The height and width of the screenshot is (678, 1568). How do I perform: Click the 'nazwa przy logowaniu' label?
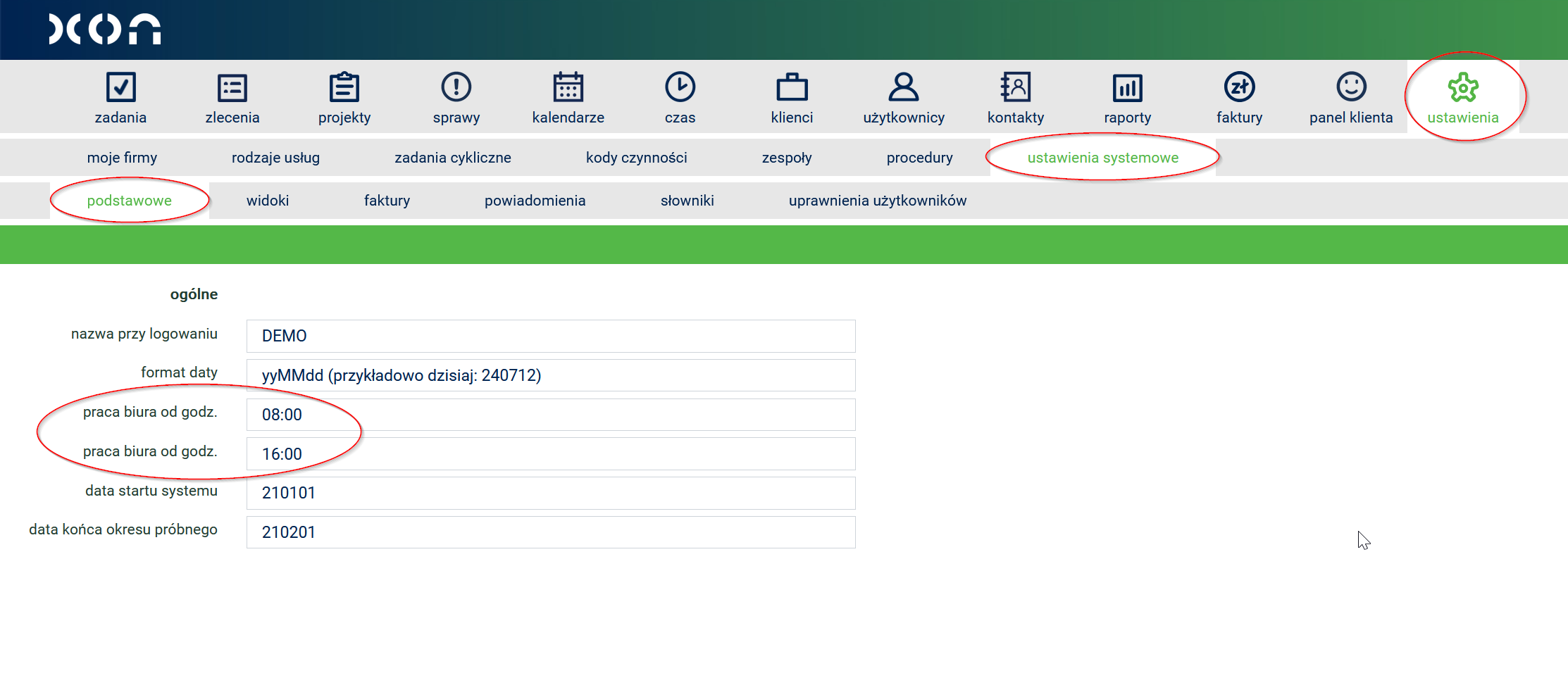tap(144, 334)
